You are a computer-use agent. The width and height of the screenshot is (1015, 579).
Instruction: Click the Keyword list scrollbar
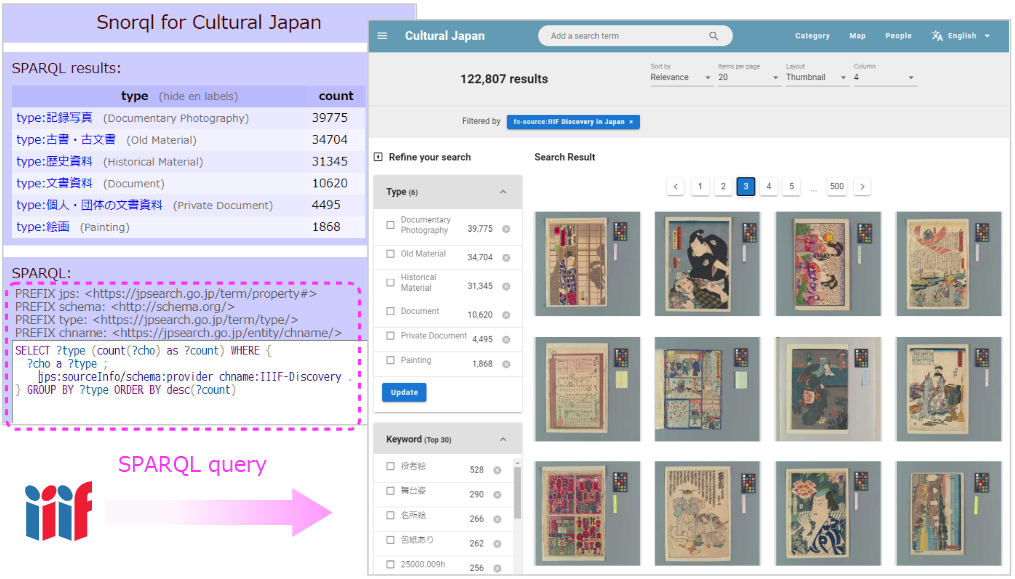[x=517, y=492]
